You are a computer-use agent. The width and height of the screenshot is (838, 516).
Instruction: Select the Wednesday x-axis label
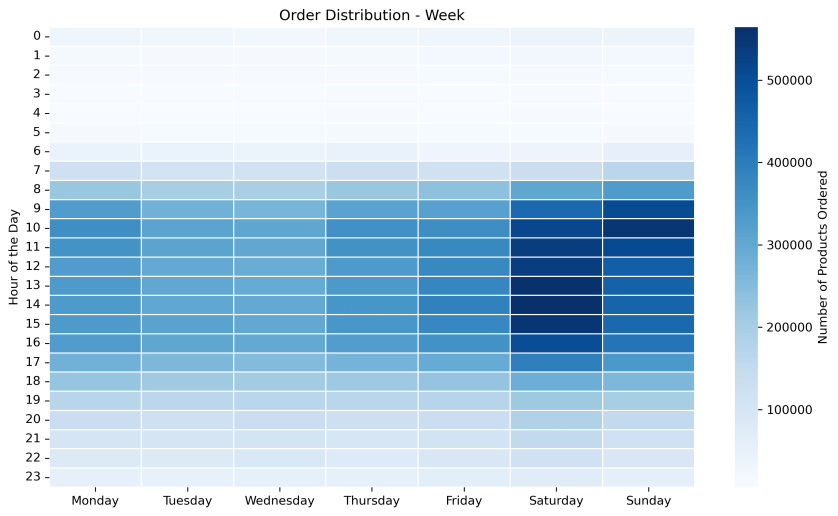pos(280,500)
